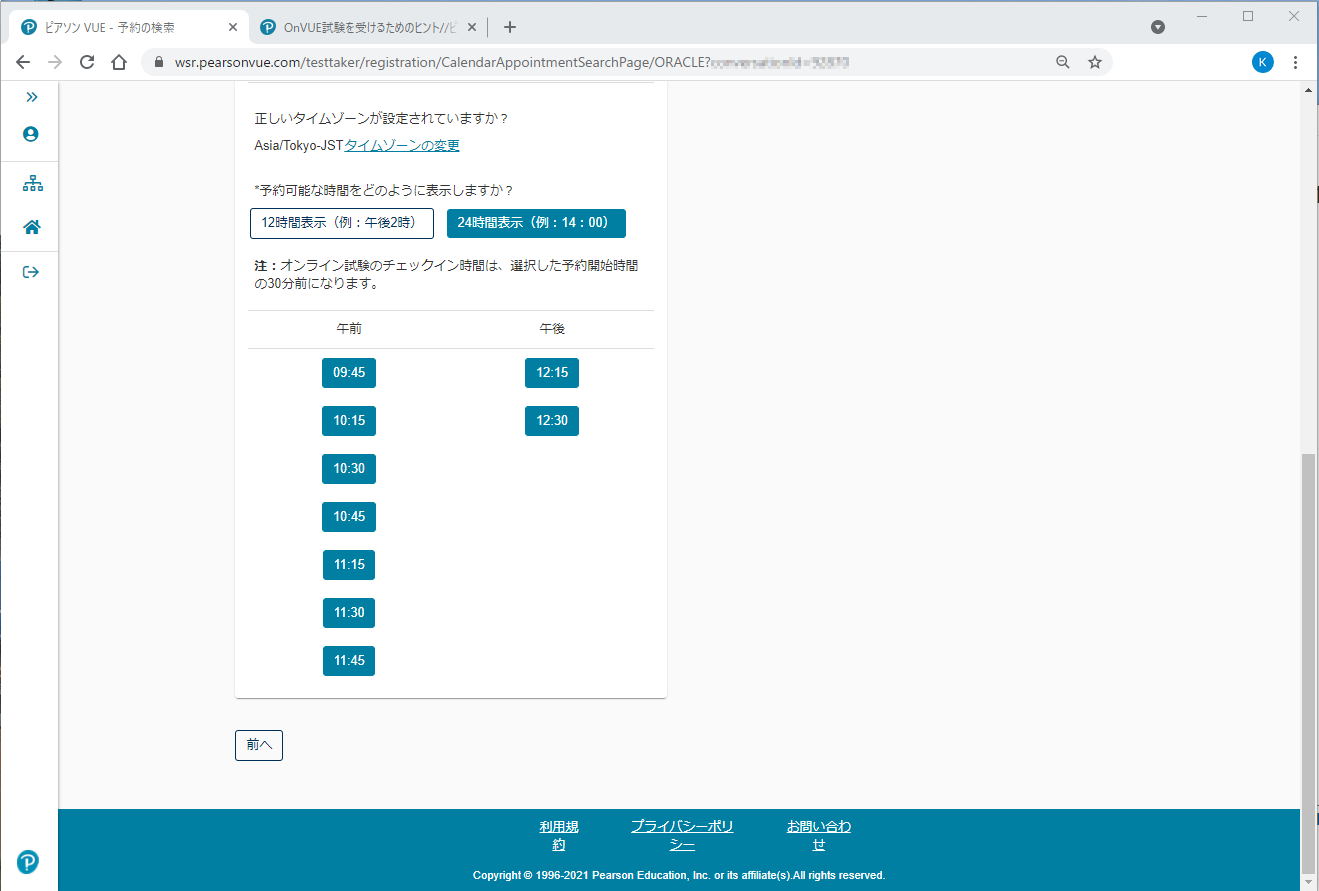The height and width of the screenshot is (891, 1319).
Task: Bookmark this page with the star icon
Action: click(x=1095, y=62)
